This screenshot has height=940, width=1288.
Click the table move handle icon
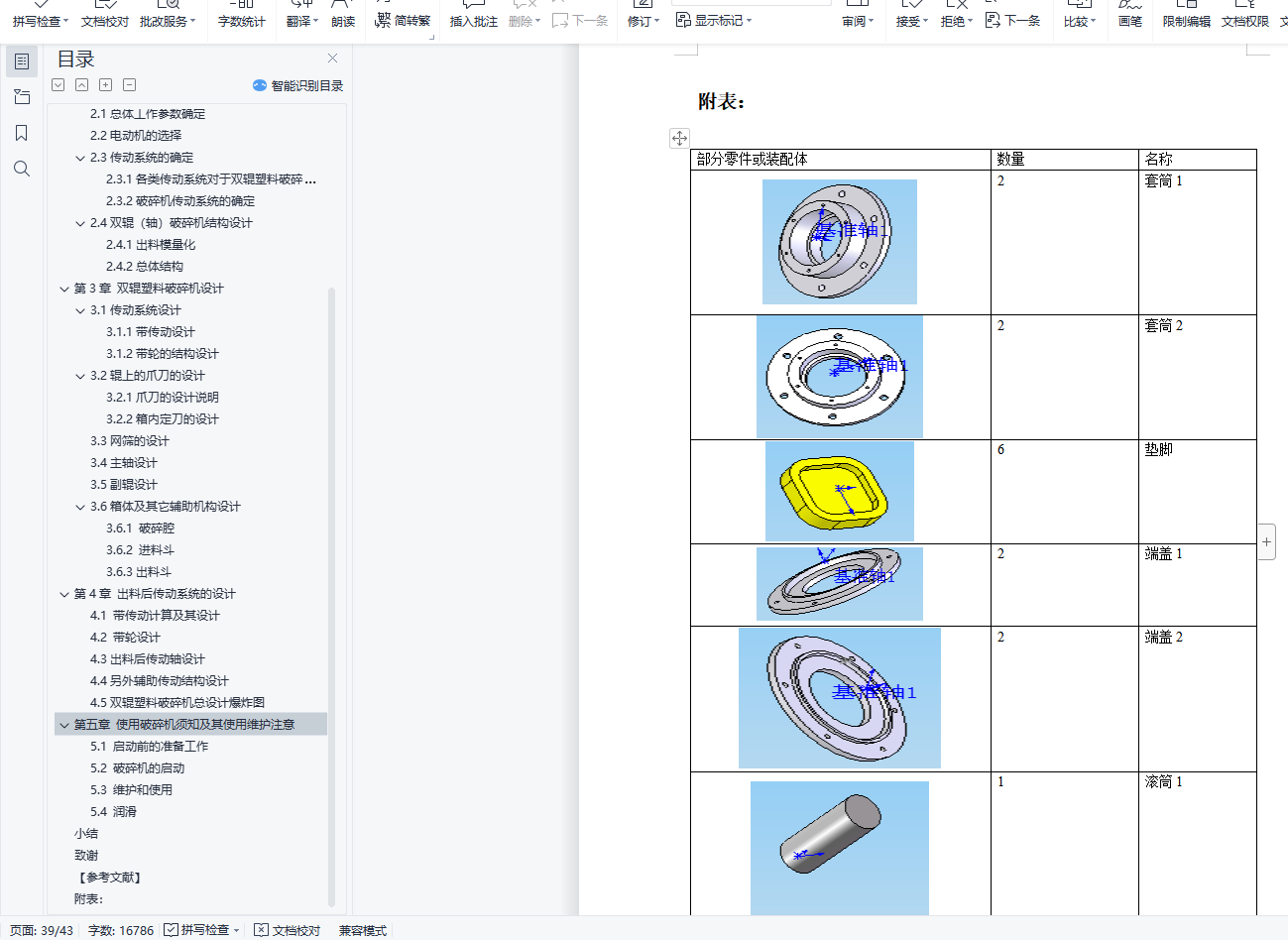point(679,138)
